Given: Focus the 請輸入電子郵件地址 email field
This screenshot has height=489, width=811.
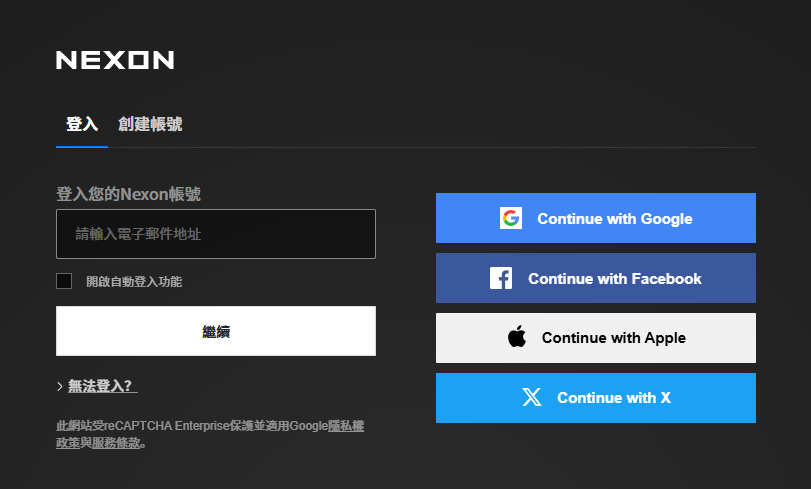Looking at the screenshot, I should pyautogui.click(x=216, y=234).
